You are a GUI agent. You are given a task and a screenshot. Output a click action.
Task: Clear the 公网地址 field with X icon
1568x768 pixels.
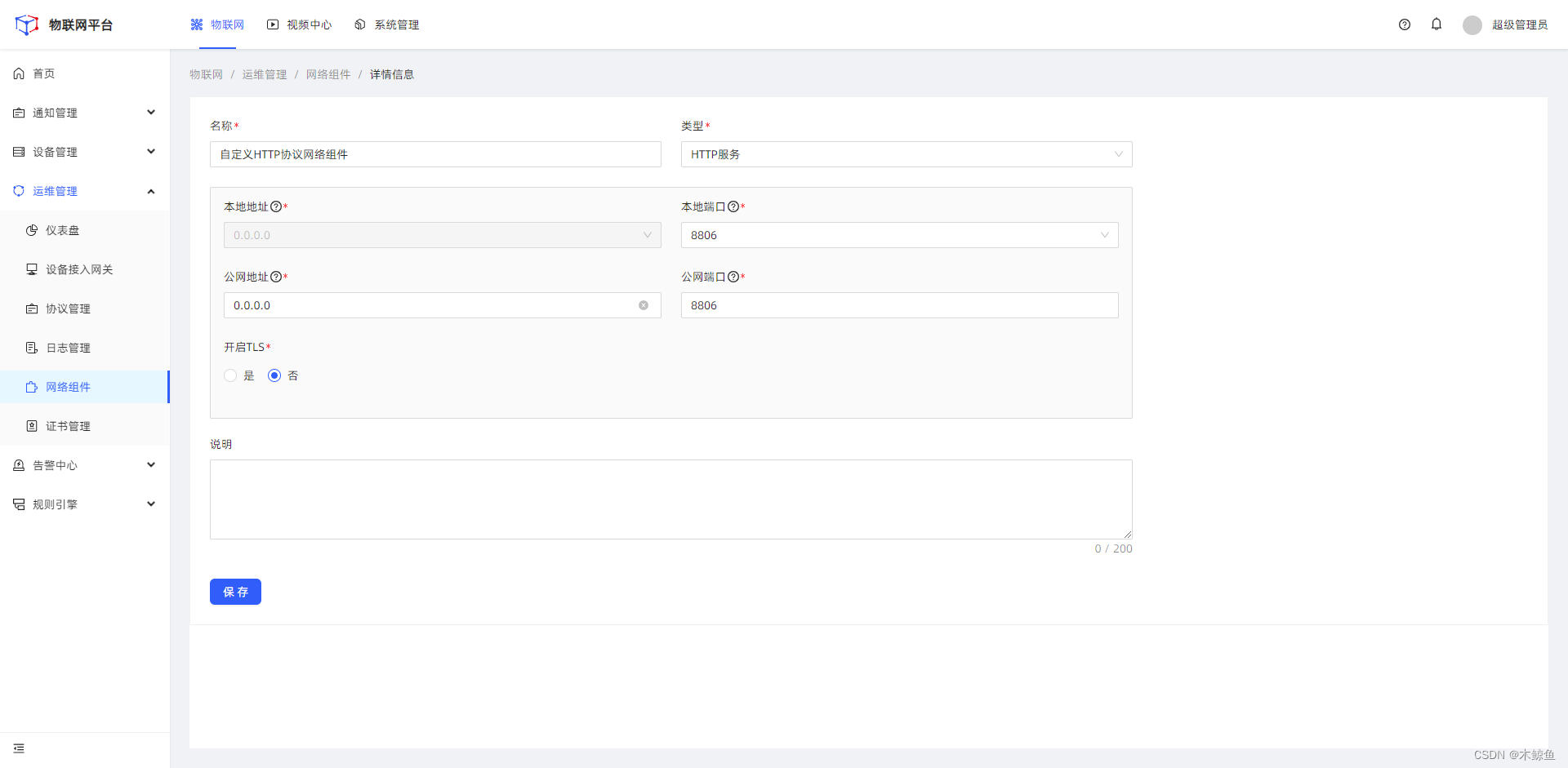tap(644, 305)
